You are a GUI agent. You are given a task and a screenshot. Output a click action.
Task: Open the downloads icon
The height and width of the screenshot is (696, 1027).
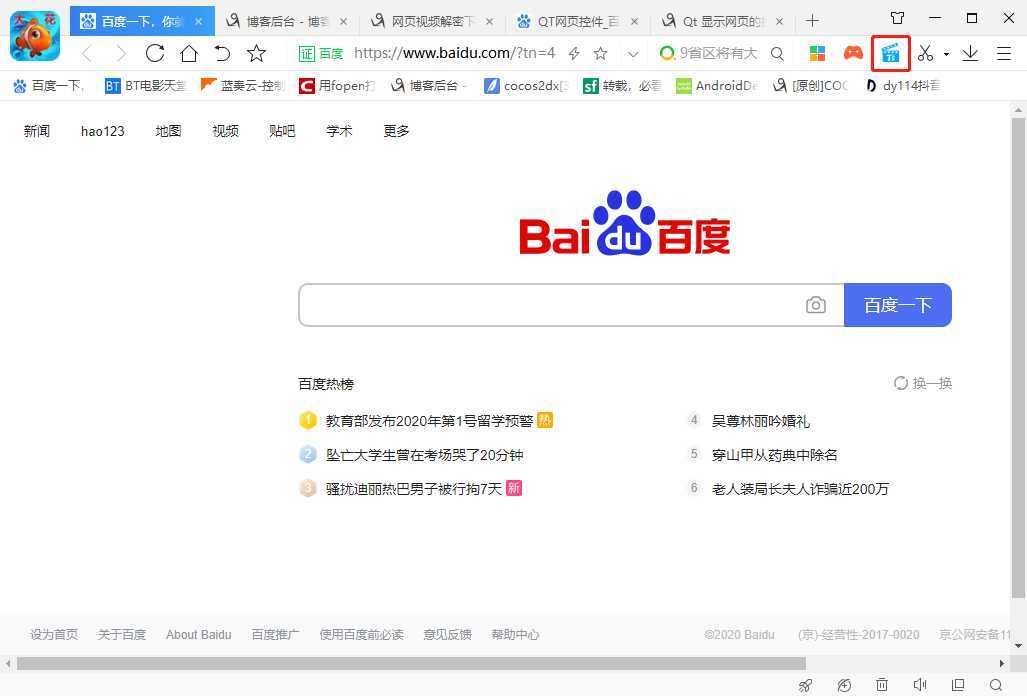pos(970,53)
